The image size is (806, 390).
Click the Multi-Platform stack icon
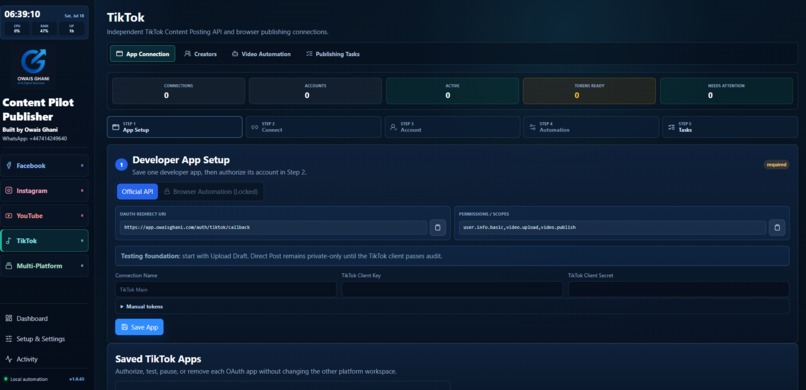pos(9,266)
